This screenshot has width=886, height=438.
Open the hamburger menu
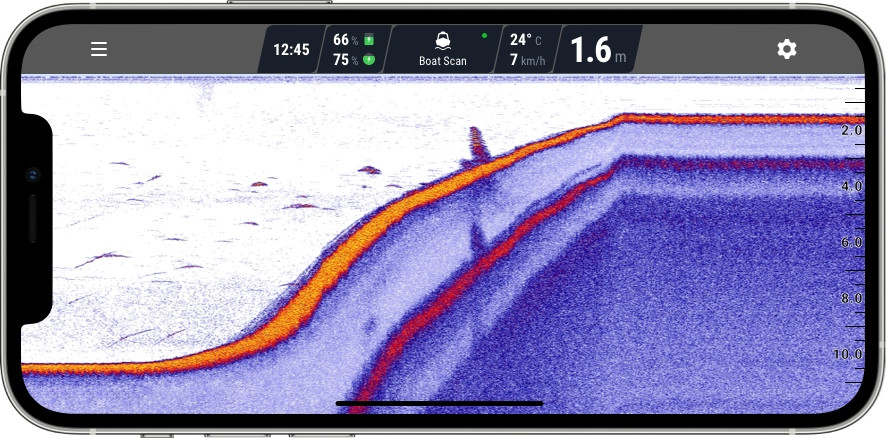(x=99, y=49)
